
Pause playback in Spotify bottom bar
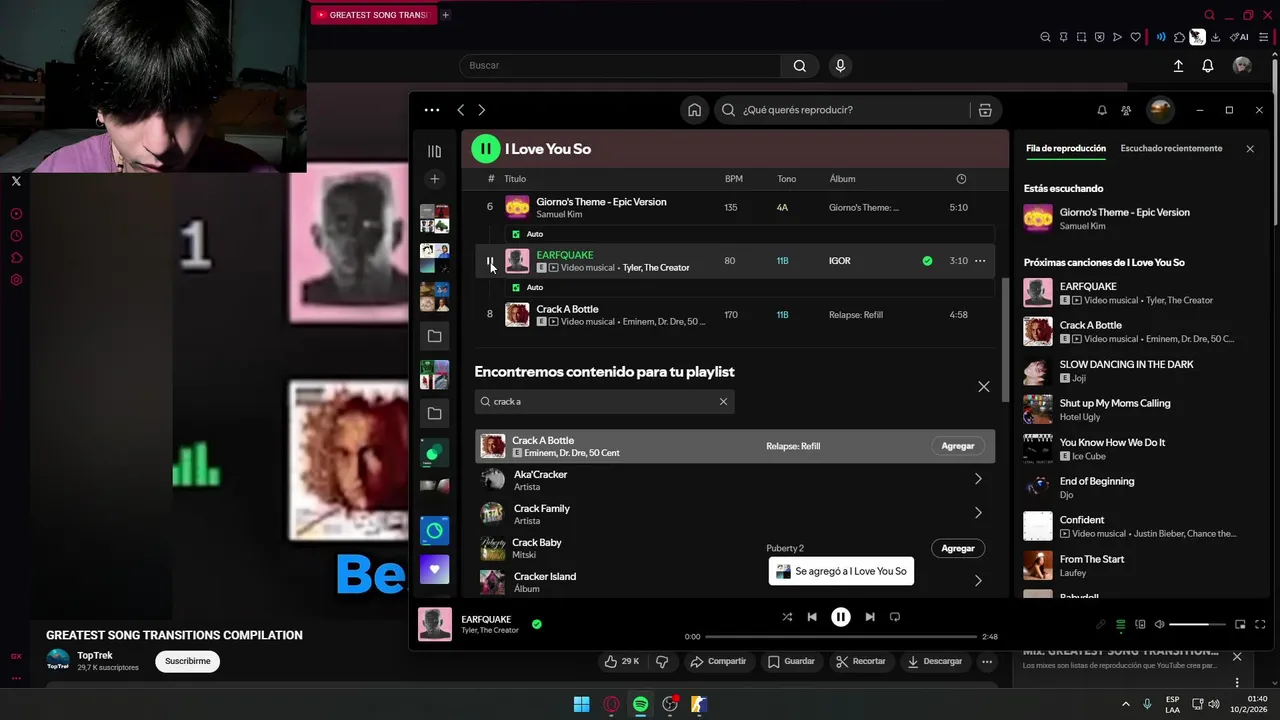click(841, 617)
